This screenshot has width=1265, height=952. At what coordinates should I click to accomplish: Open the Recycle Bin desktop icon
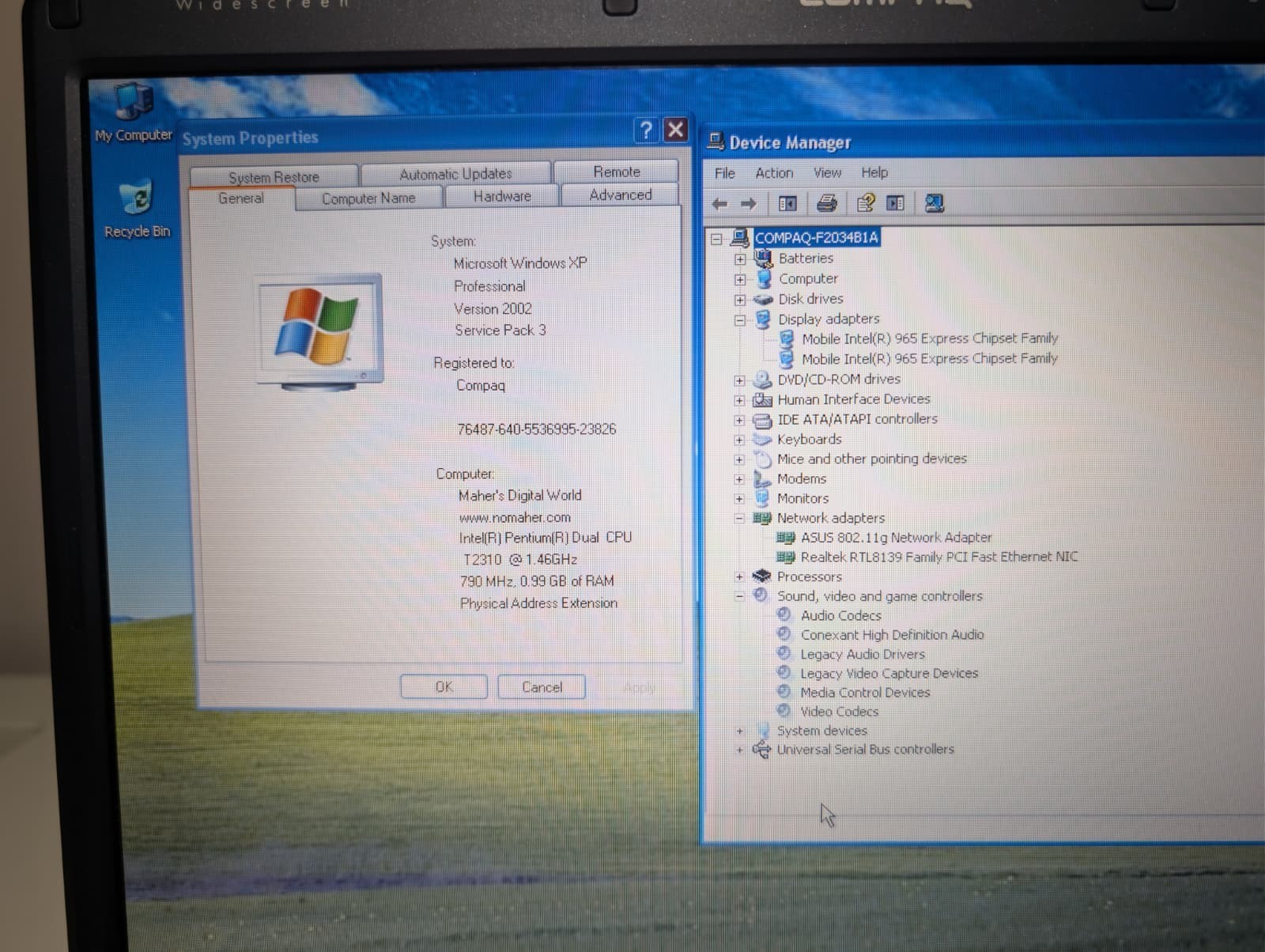point(137,209)
